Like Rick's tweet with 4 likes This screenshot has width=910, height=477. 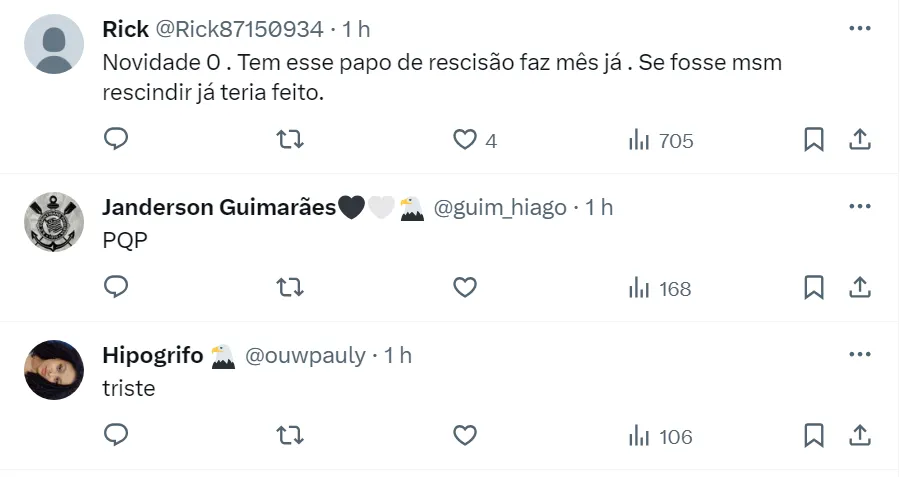pyautogui.click(x=465, y=140)
